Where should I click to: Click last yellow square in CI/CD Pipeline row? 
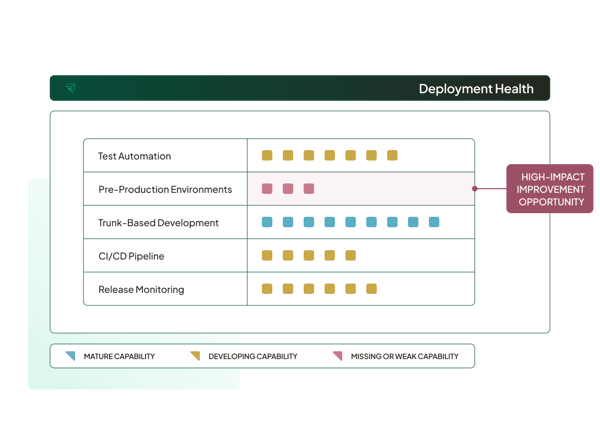pyautogui.click(x=351, y=255)
